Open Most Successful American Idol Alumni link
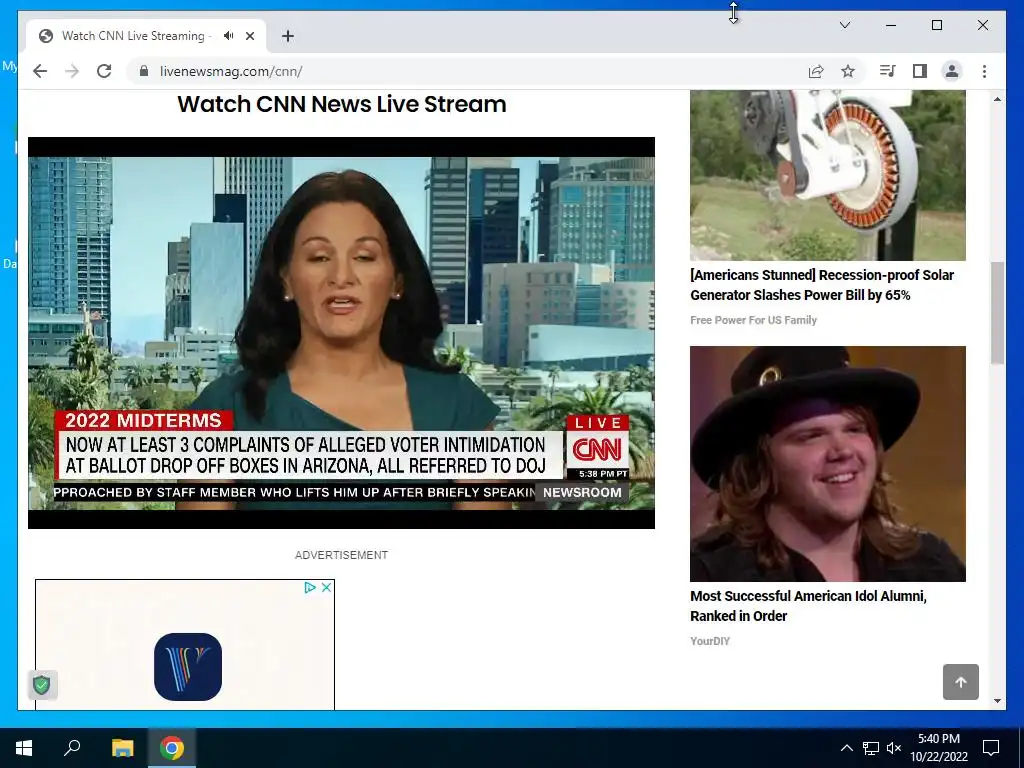The height and width of the screenshot is (768, 1024). click(808, 605)
